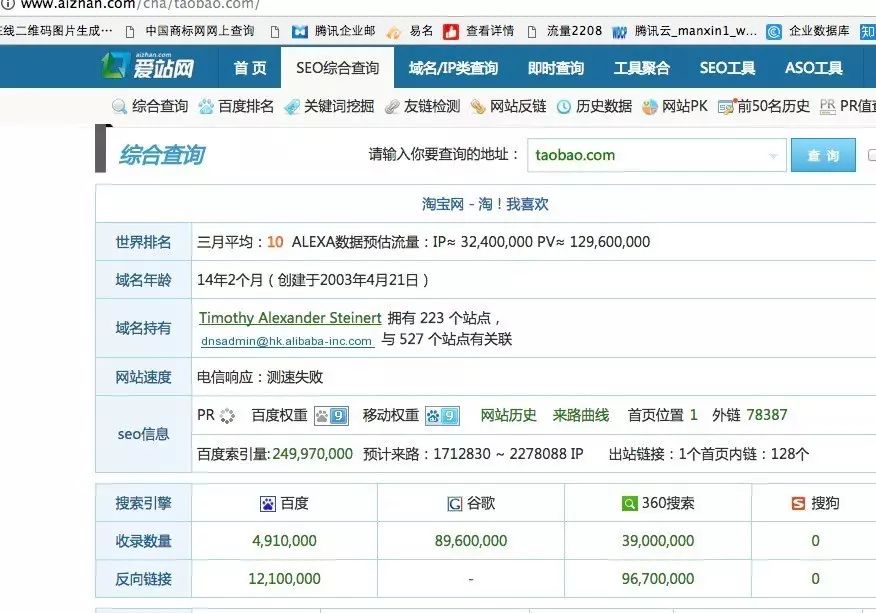This screenshot has width=876, height=613.
Task: Open 网站反链 via its chain icon
Action: point(478,106)
